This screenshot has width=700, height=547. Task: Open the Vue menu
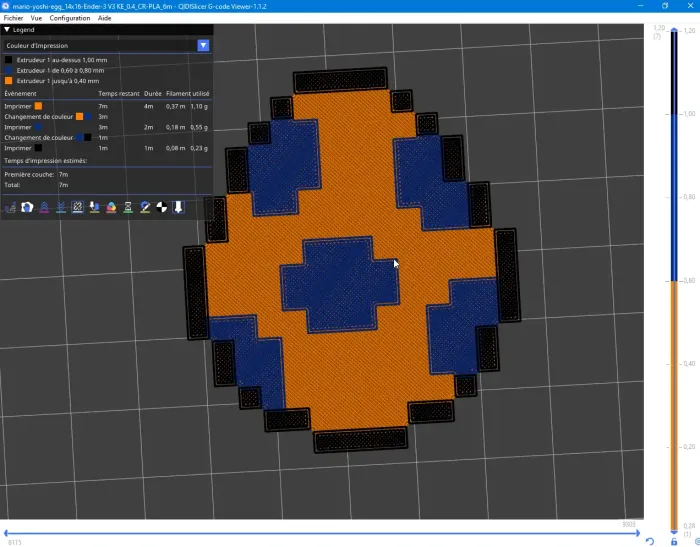(36, 18)
